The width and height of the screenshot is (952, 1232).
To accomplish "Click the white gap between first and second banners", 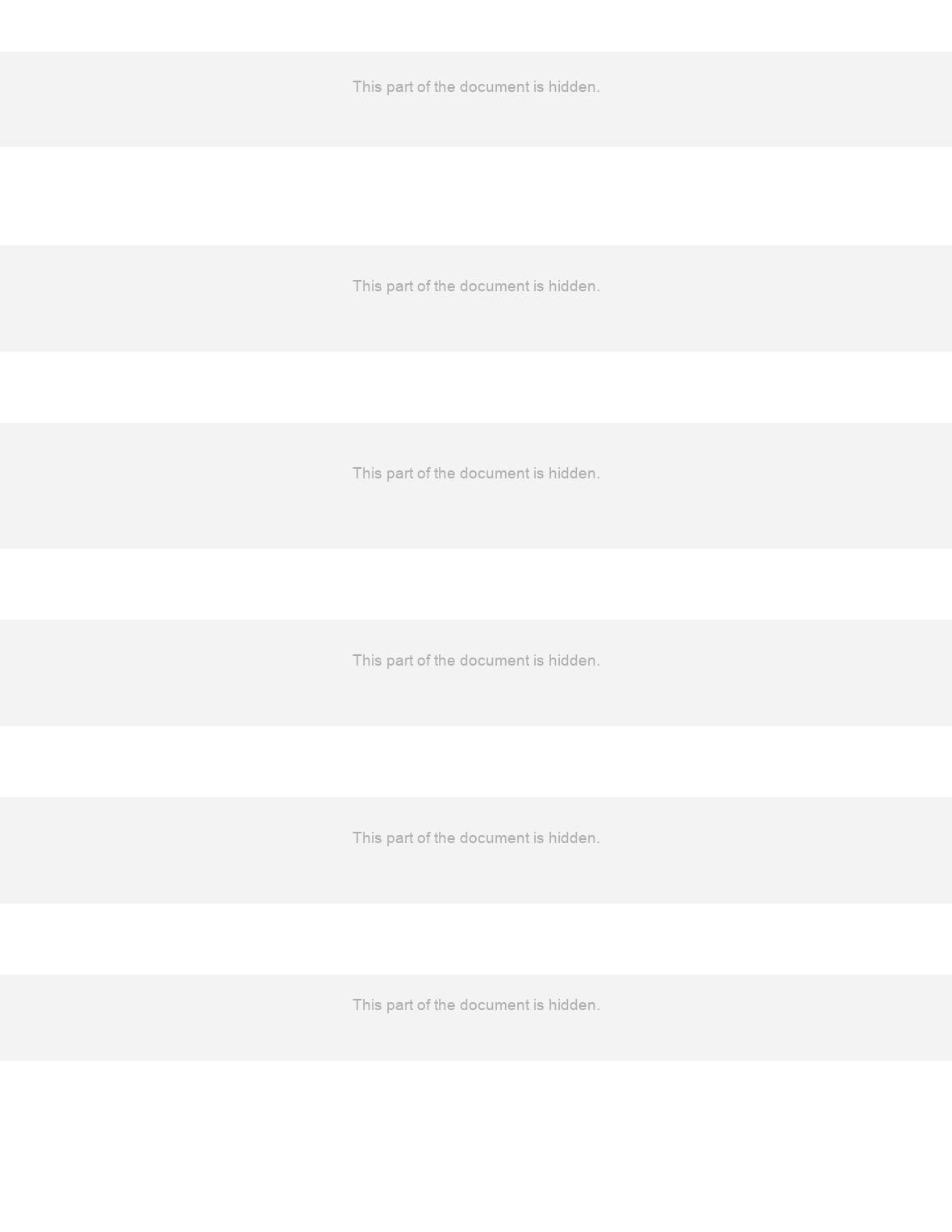I will point(476,196).
